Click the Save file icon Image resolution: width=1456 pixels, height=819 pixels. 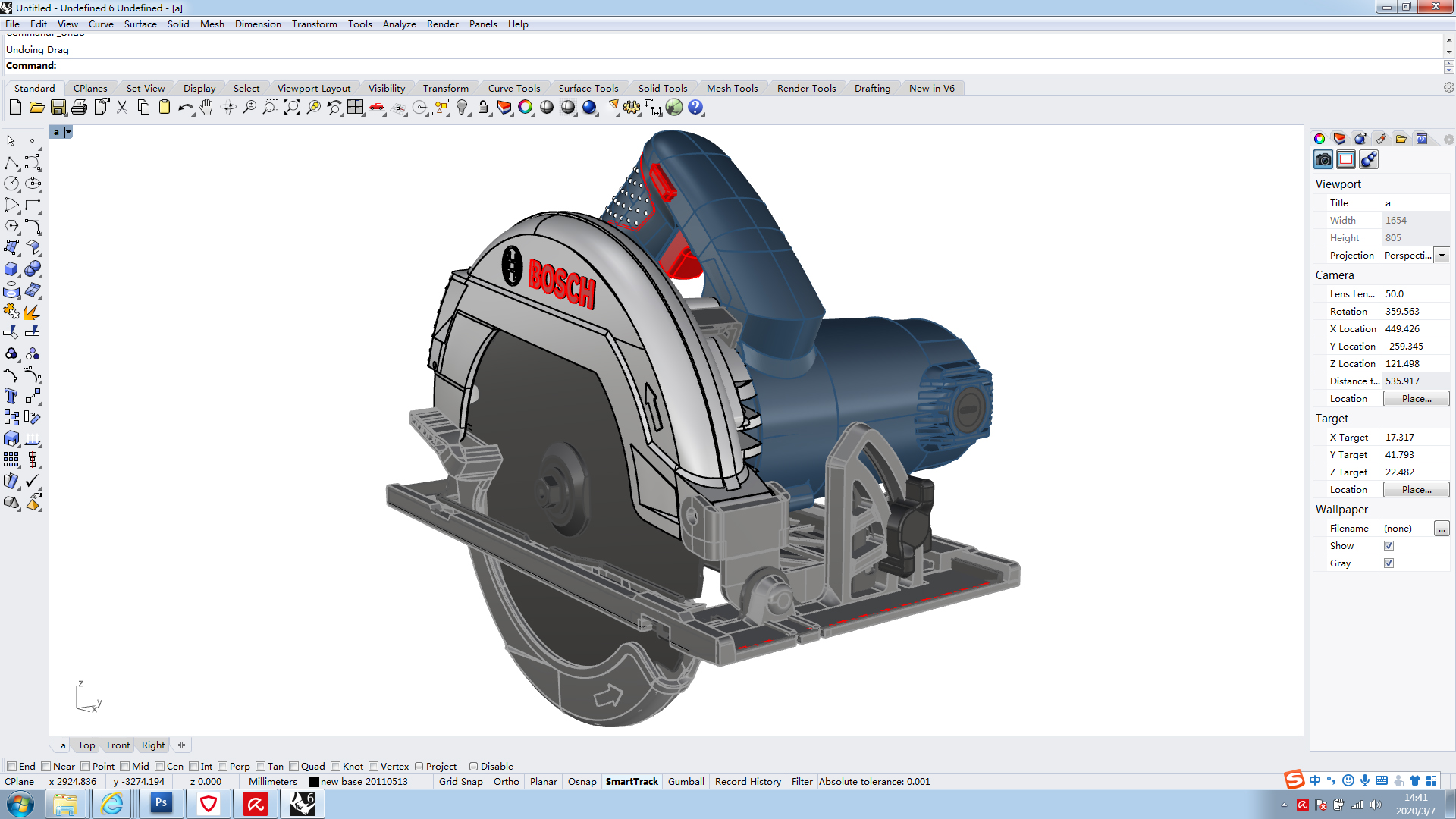(x=58, y=108)
